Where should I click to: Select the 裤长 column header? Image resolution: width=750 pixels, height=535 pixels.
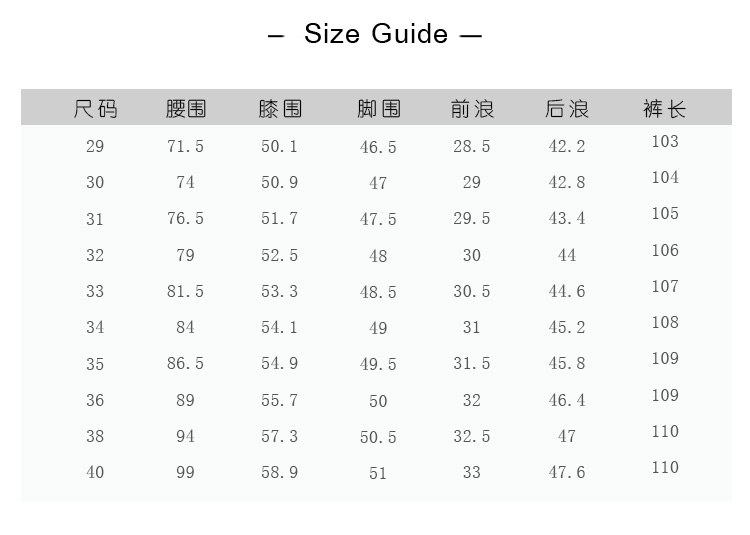click(x=665, y=108)
